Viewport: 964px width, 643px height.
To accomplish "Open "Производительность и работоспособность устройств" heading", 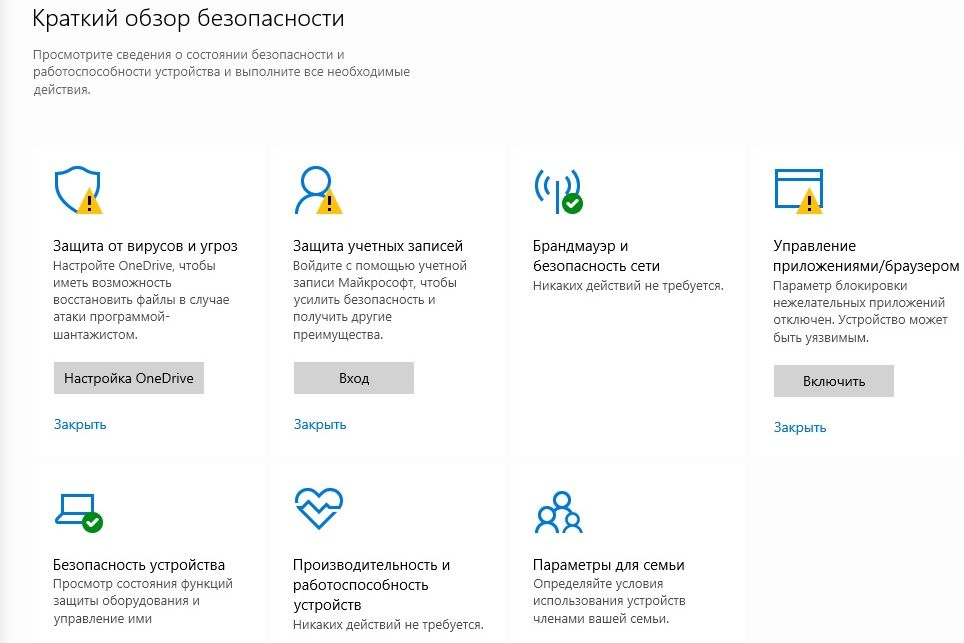I will tap(372, 585).
